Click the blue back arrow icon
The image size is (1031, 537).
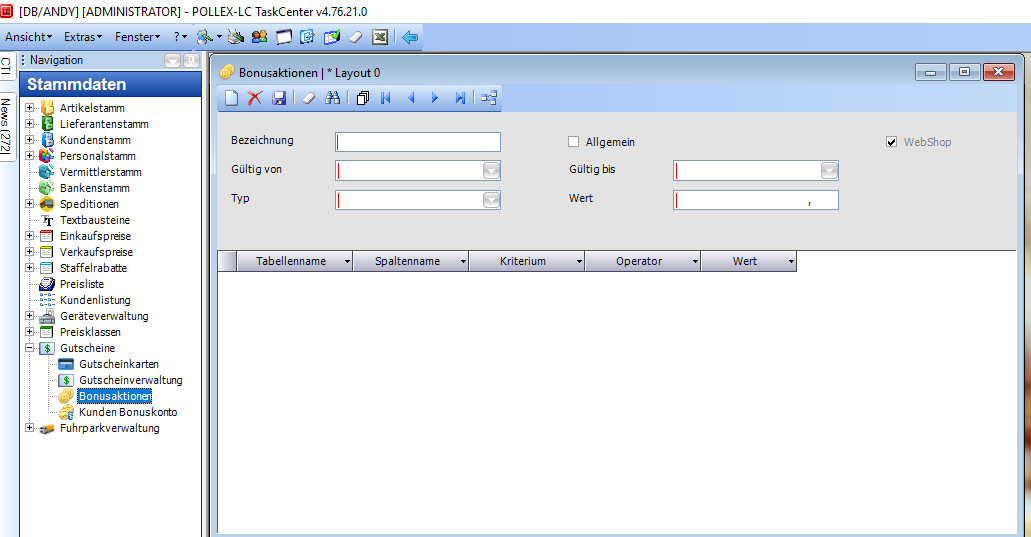pos(410,37)
